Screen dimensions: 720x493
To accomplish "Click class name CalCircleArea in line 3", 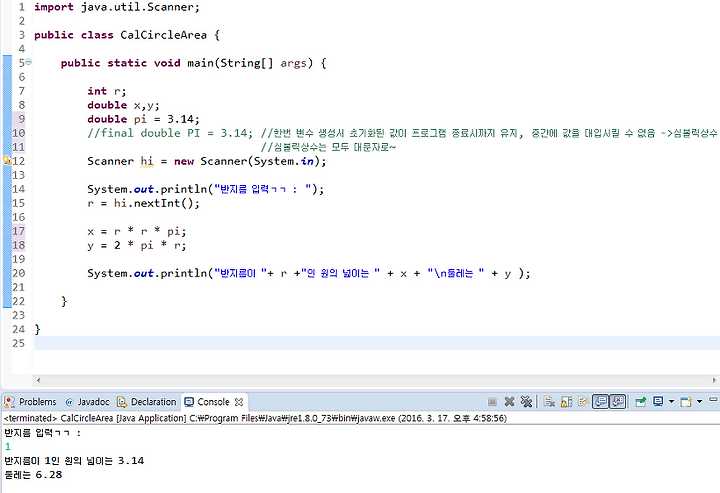I will (163, 35).
